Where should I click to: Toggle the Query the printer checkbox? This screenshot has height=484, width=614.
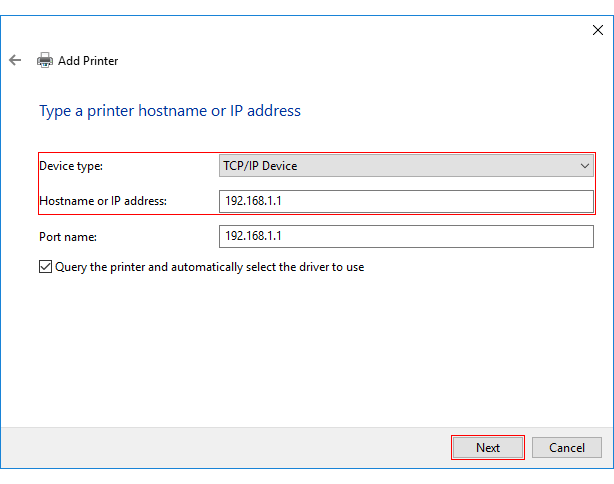pyautogui.click(x=45, y=267)
